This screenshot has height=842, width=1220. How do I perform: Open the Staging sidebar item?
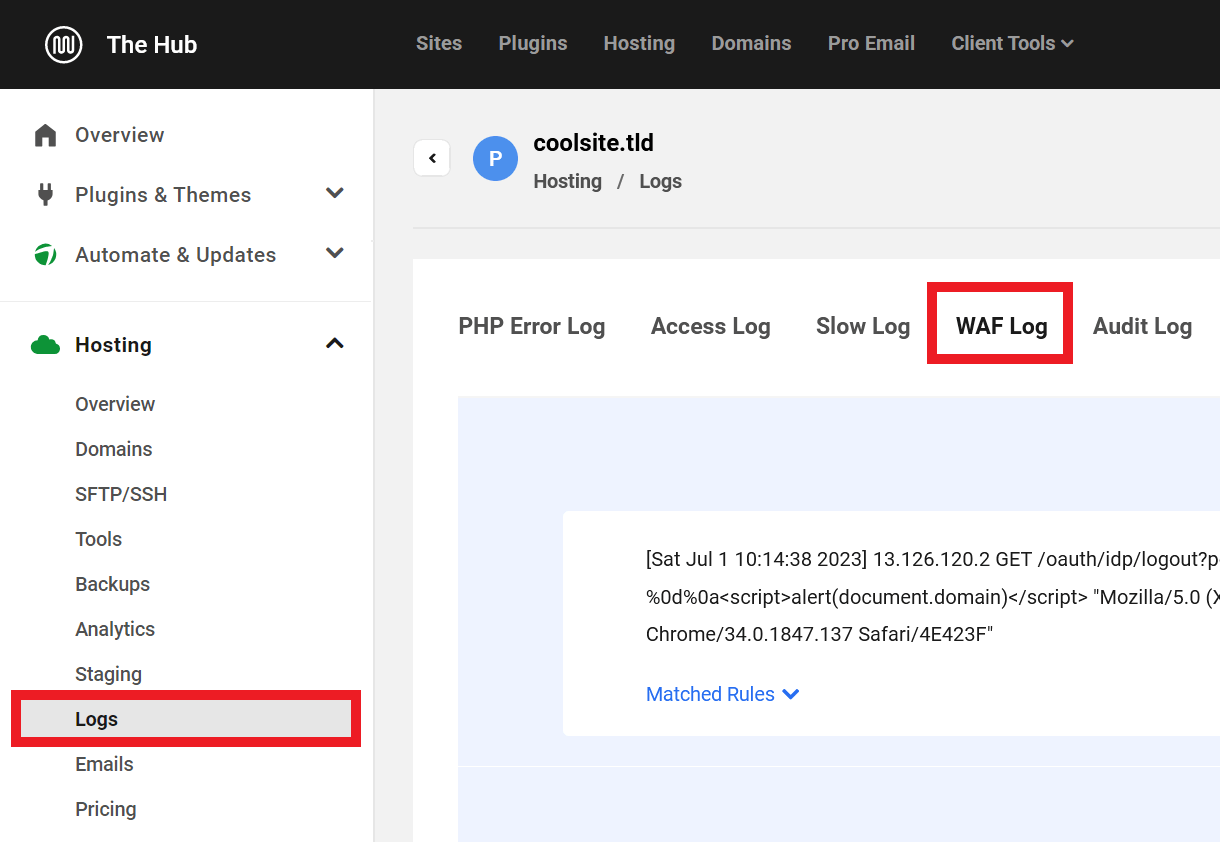tap(108, 674)
